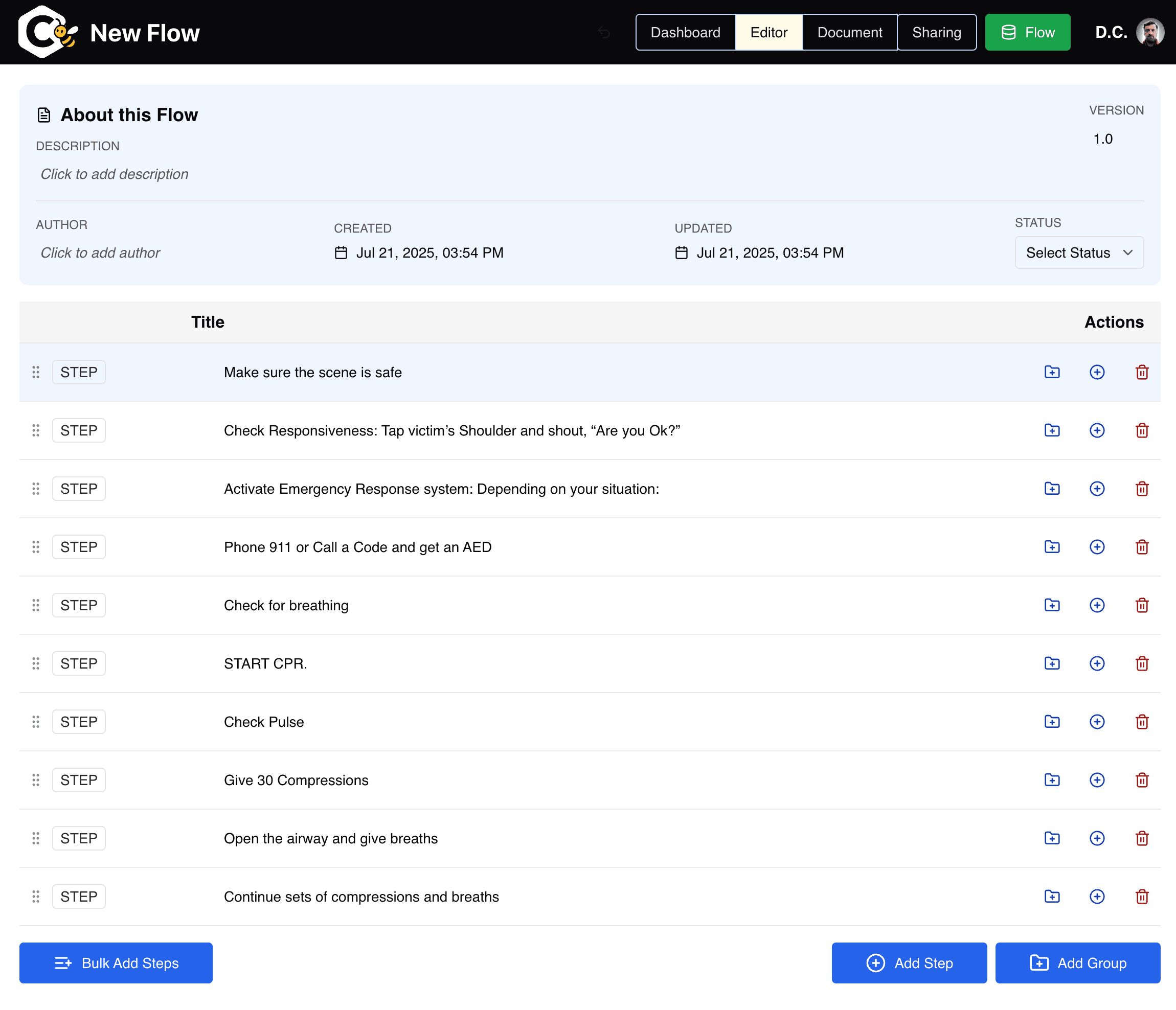Screen dimensions: 1176x1010
Task: Click the green Flow button
Action: click(x=1027, y=32)
